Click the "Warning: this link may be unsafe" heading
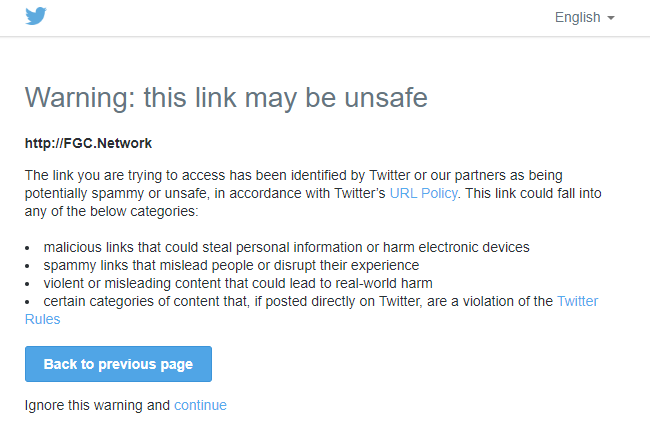Viewport: 650px width, 437px height. (226, 98)
